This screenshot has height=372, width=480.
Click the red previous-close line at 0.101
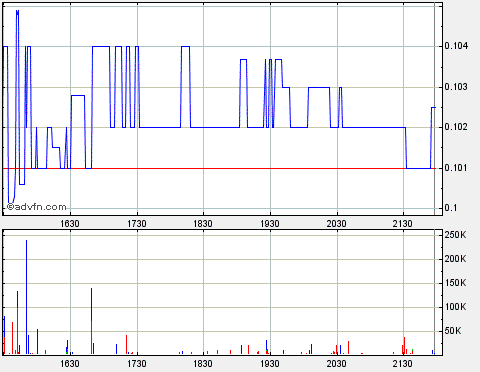[x=219, y=169]
